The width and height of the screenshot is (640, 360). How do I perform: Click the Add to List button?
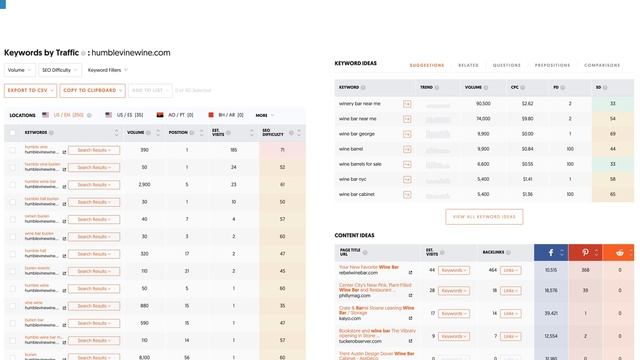click(x=150, y=91)
